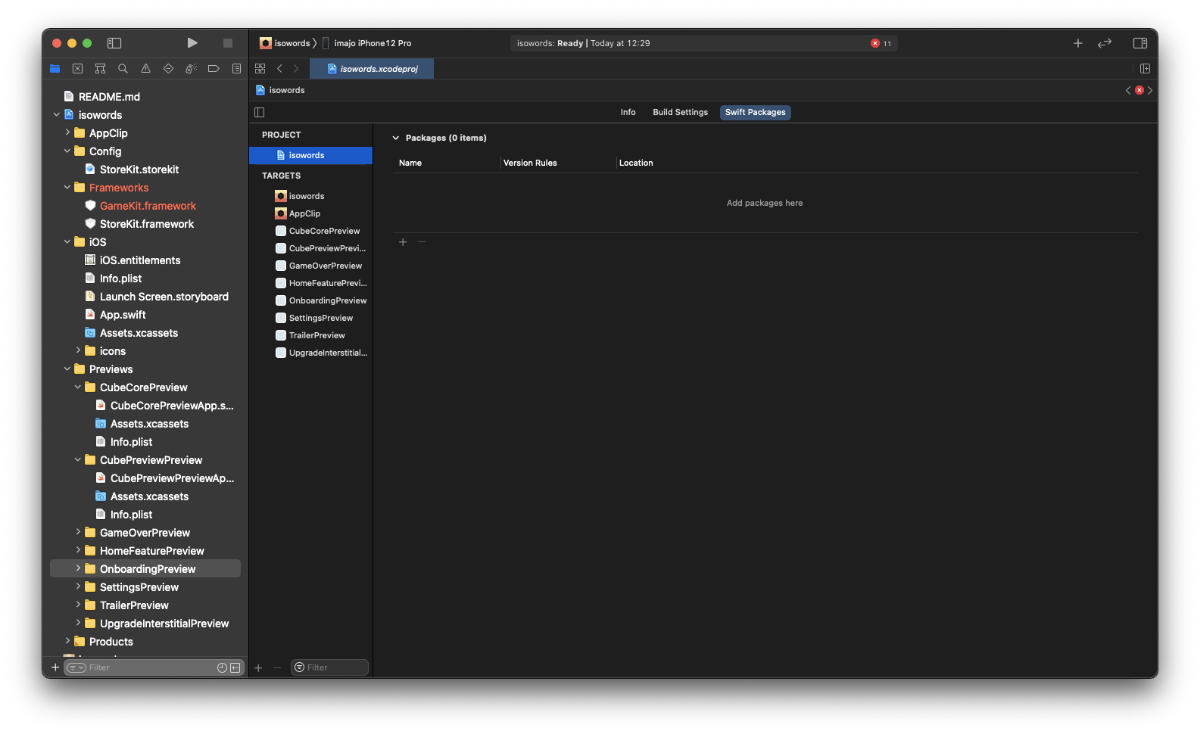Show the Project navigator folder icon
This screenshot has width=1200, height=734.
55,69
